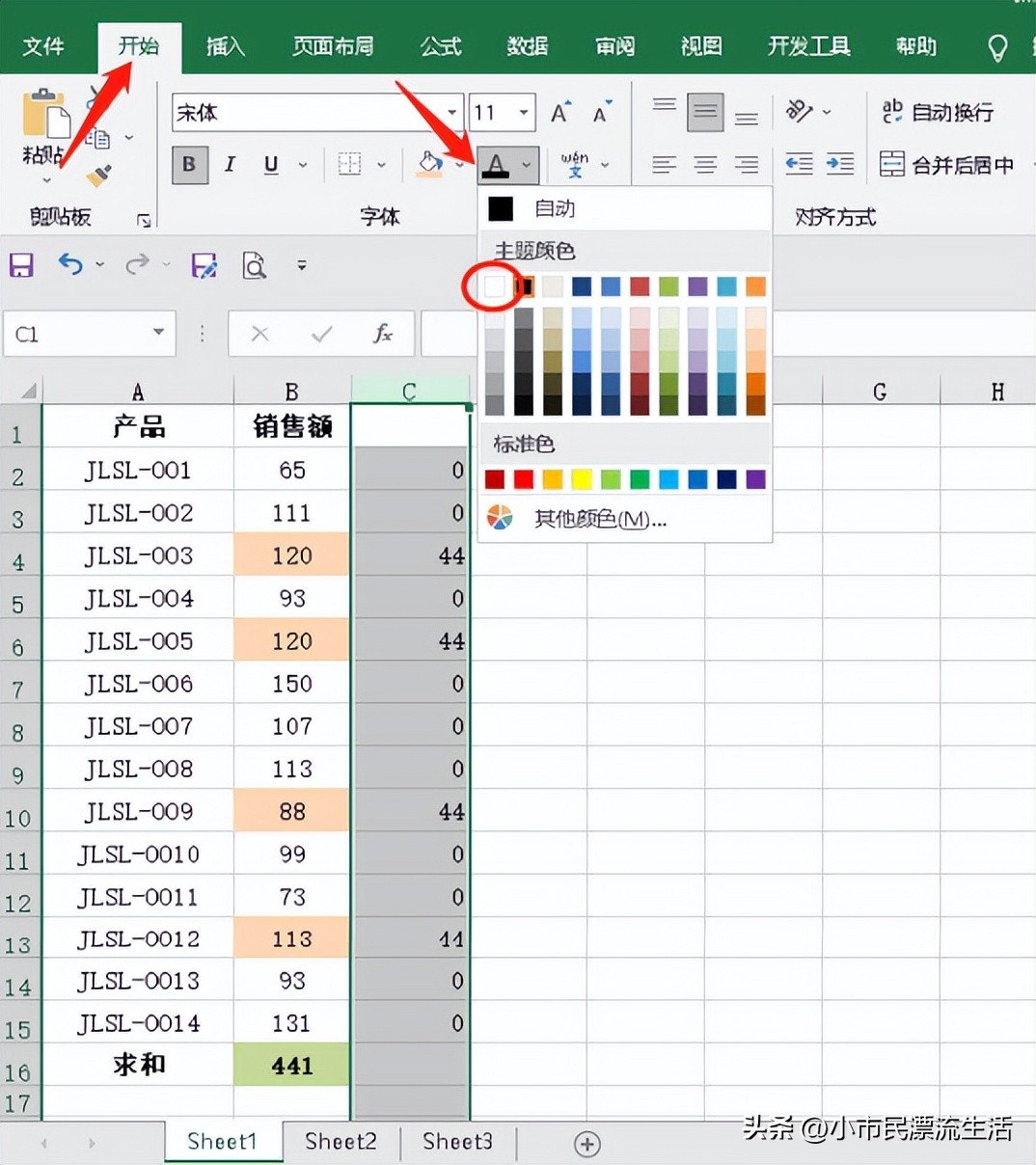Click the increase indent icon
The image size is (1036, 1165).
click(x=840, y=164)
